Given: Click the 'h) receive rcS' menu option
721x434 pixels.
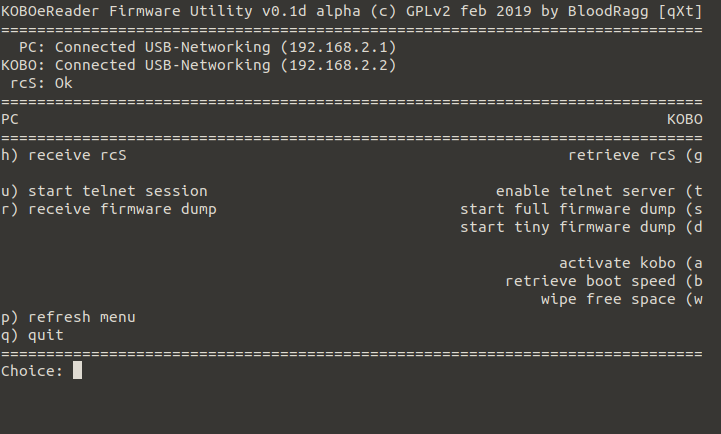Looking at the screenshot, I should click(x=64, y=155).
